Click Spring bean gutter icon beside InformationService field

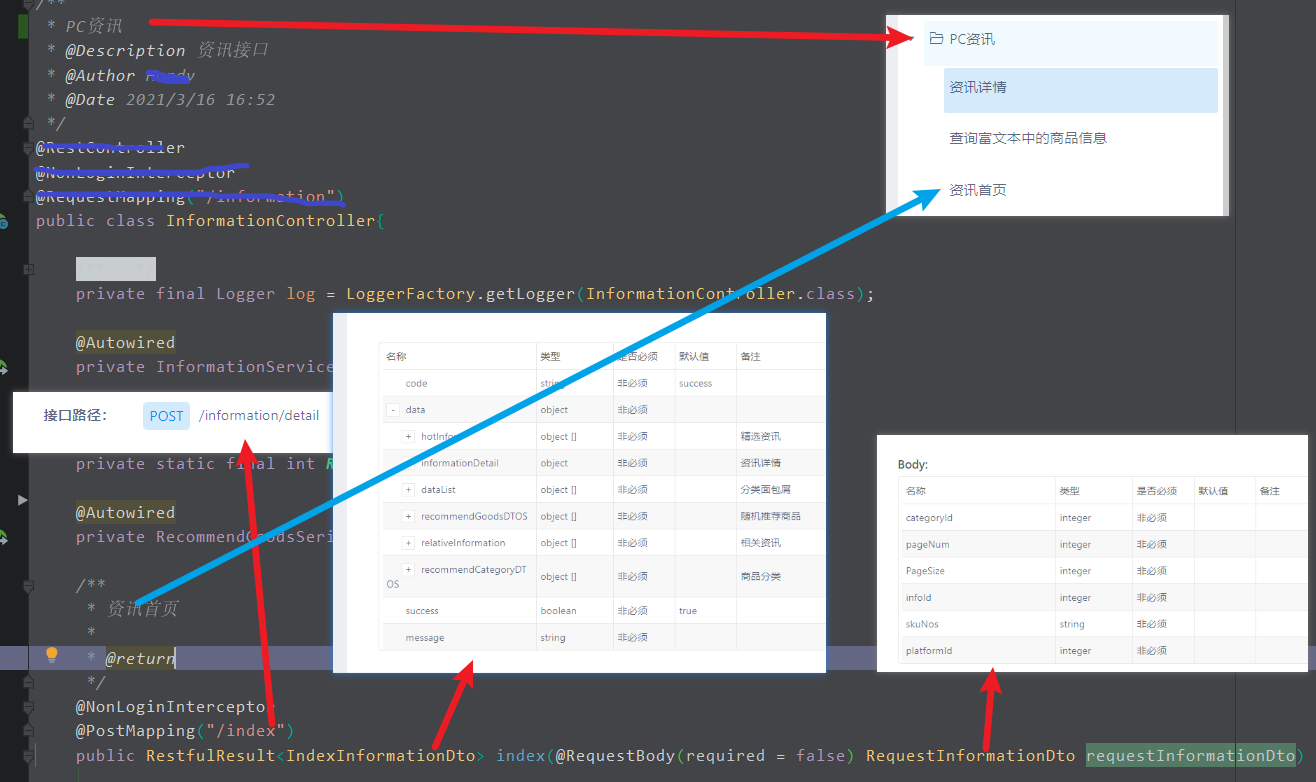[x=4, y=364]
